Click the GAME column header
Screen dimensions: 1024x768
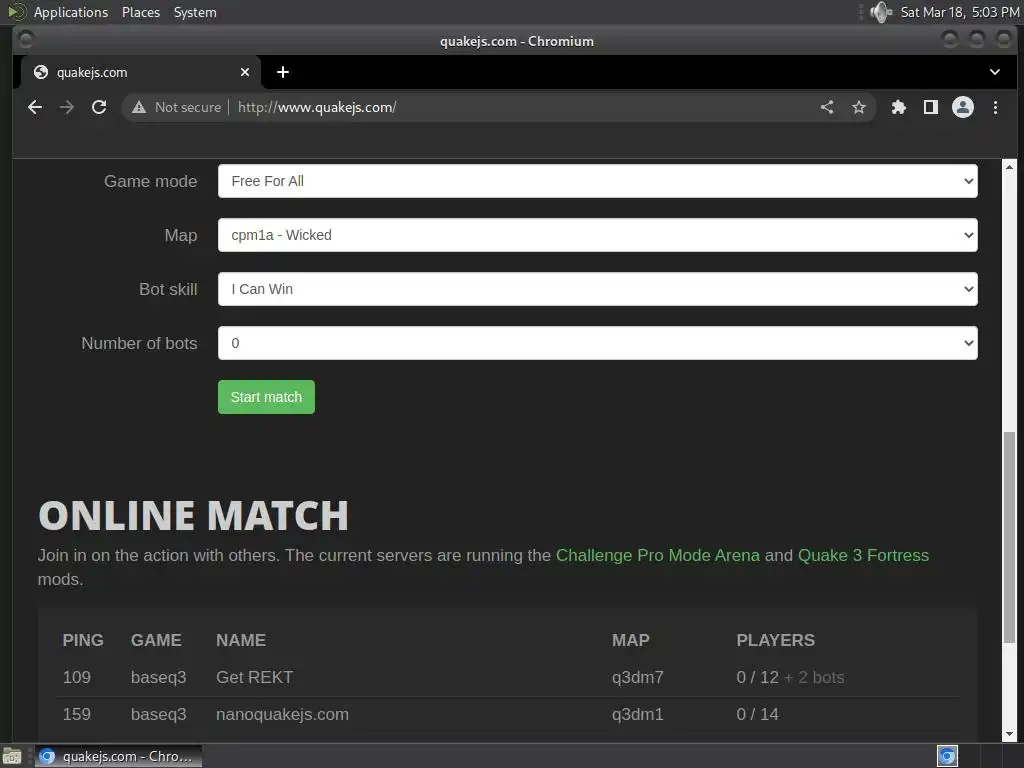(156, 640)
